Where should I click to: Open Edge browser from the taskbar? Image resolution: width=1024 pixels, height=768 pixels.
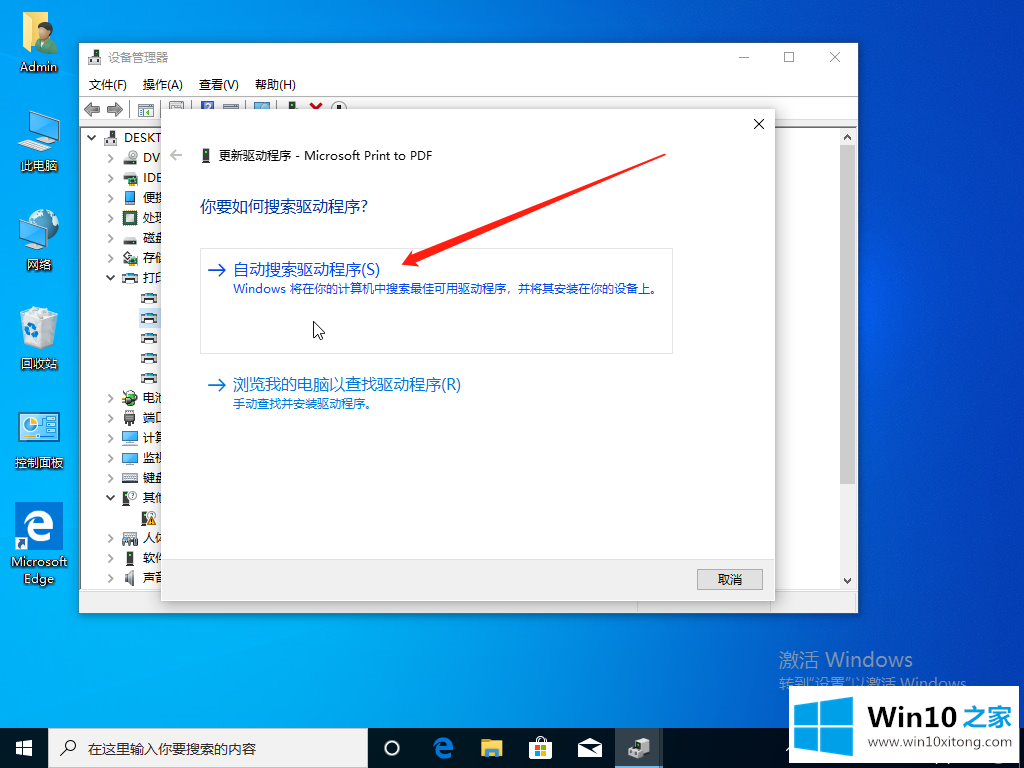(x=443, y=748)
